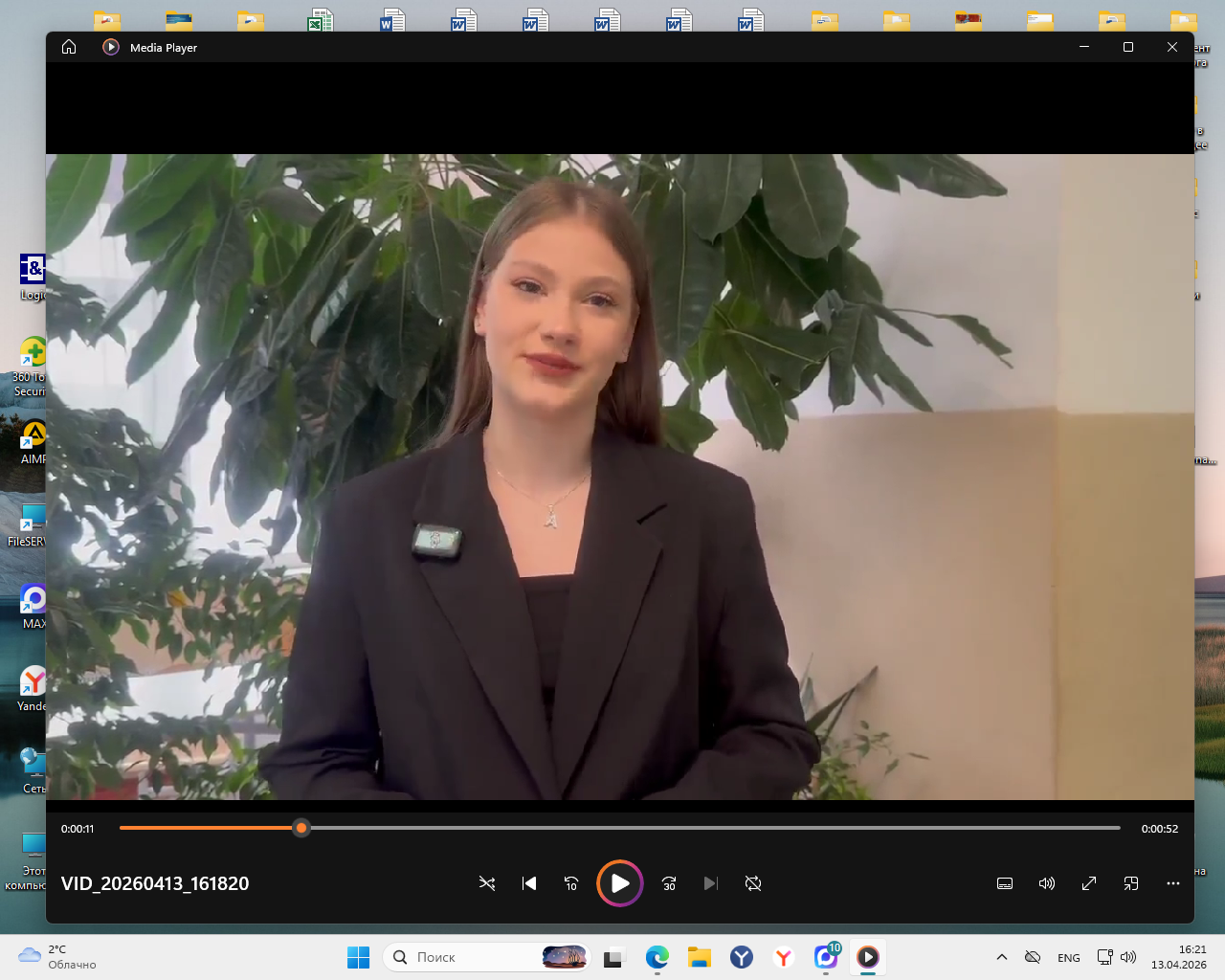The width and height of the screenshot is (1225, 980).
Task: Show hidden system tray icons
Action: coord(1002,957)
